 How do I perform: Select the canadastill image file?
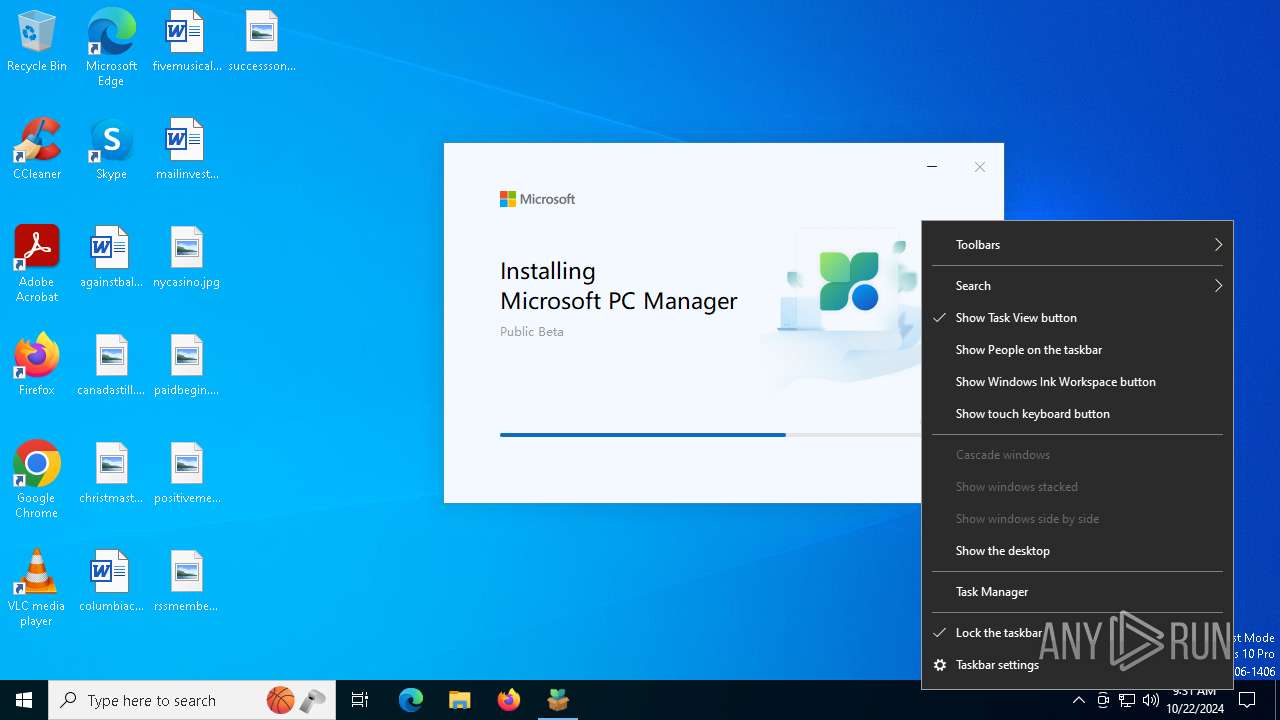pyautogui.click(x=111, y=366)
